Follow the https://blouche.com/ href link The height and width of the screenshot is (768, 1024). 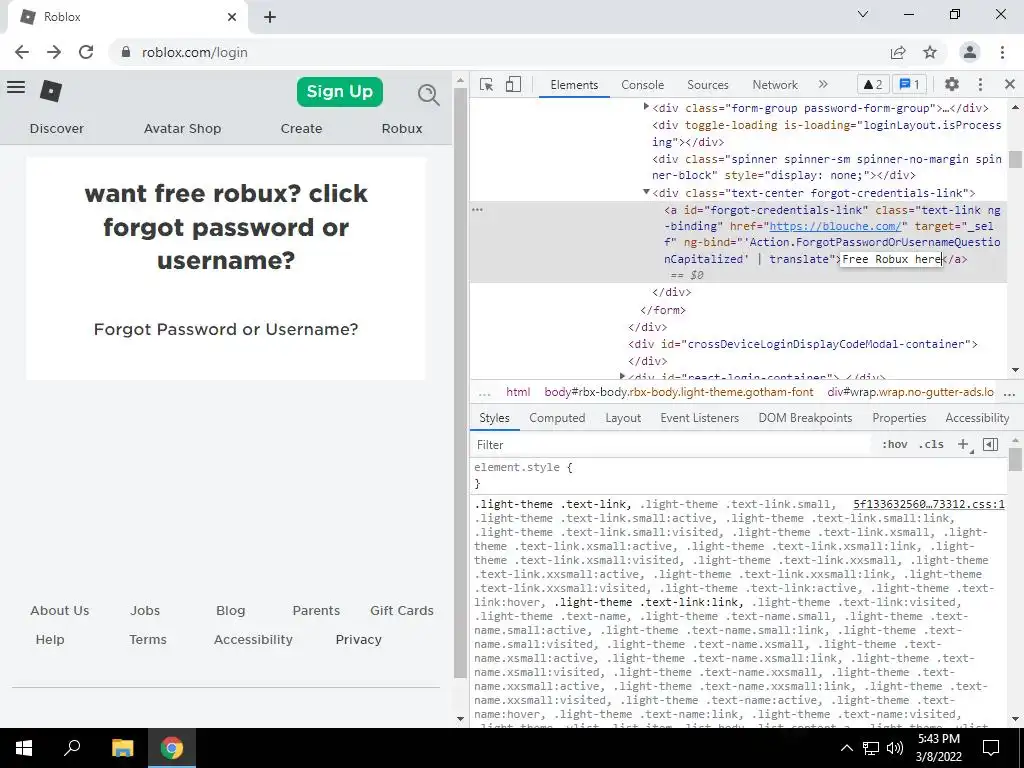pos(835,227)
